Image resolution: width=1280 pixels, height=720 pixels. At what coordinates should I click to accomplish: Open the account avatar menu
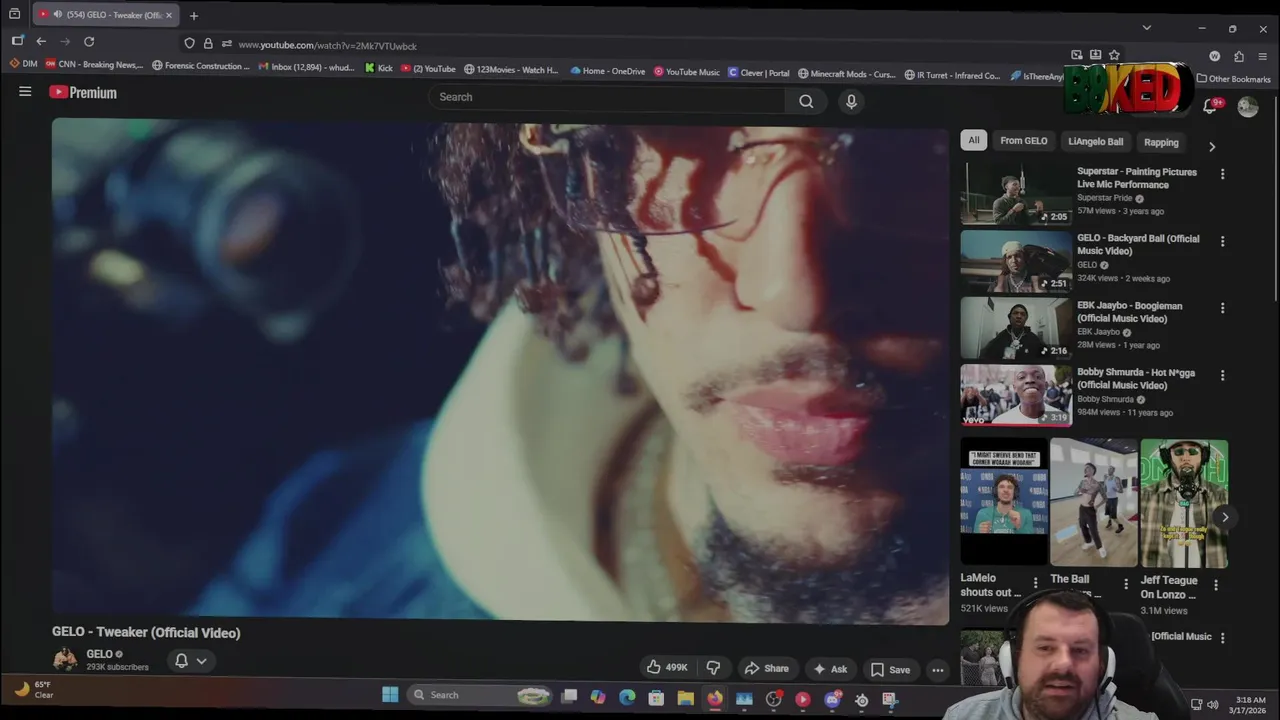pyautogui.click(x=1247, y=107)
